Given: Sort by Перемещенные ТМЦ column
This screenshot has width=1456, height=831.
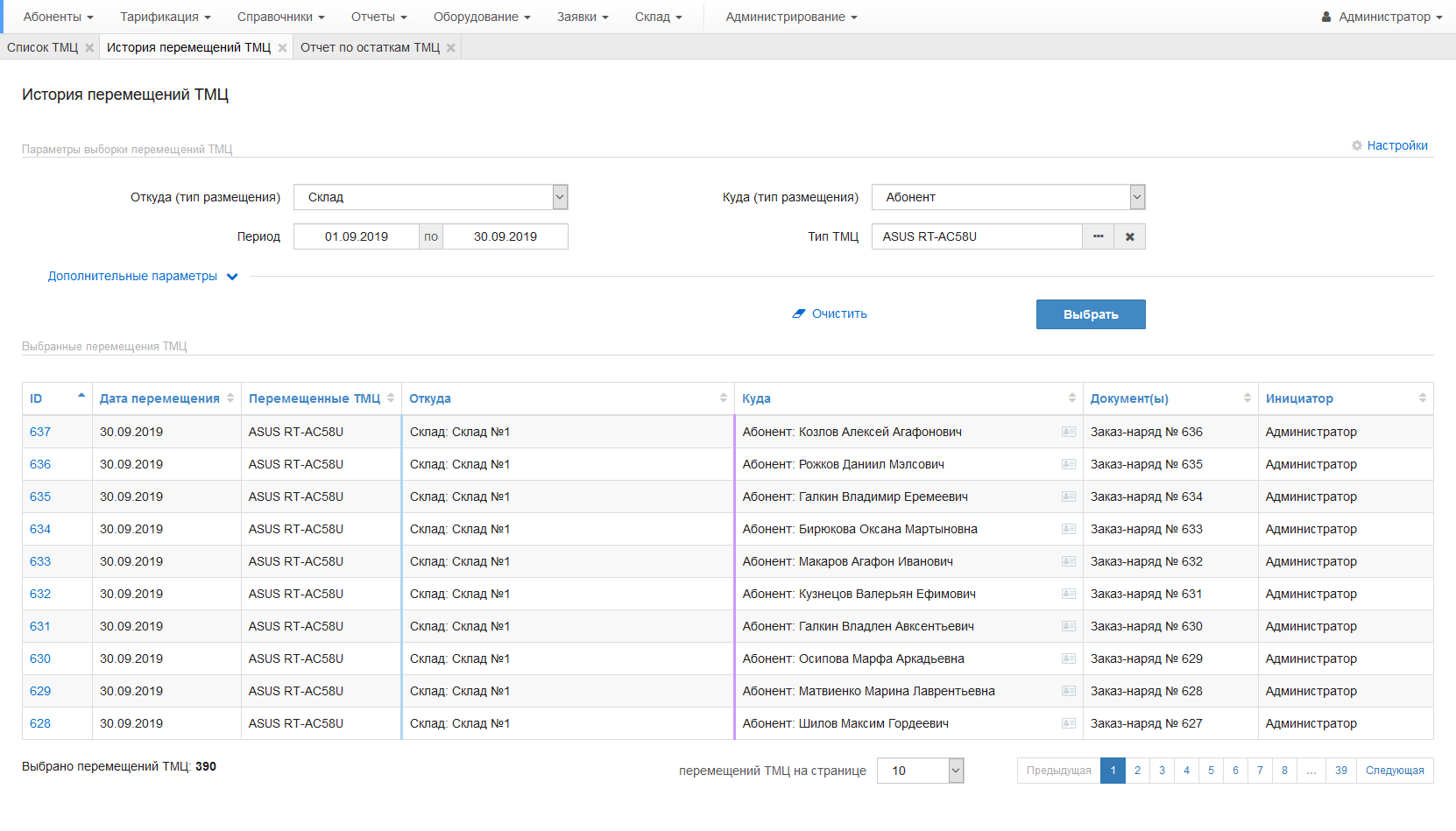Looking at the screenshot, I should [322, 398].
